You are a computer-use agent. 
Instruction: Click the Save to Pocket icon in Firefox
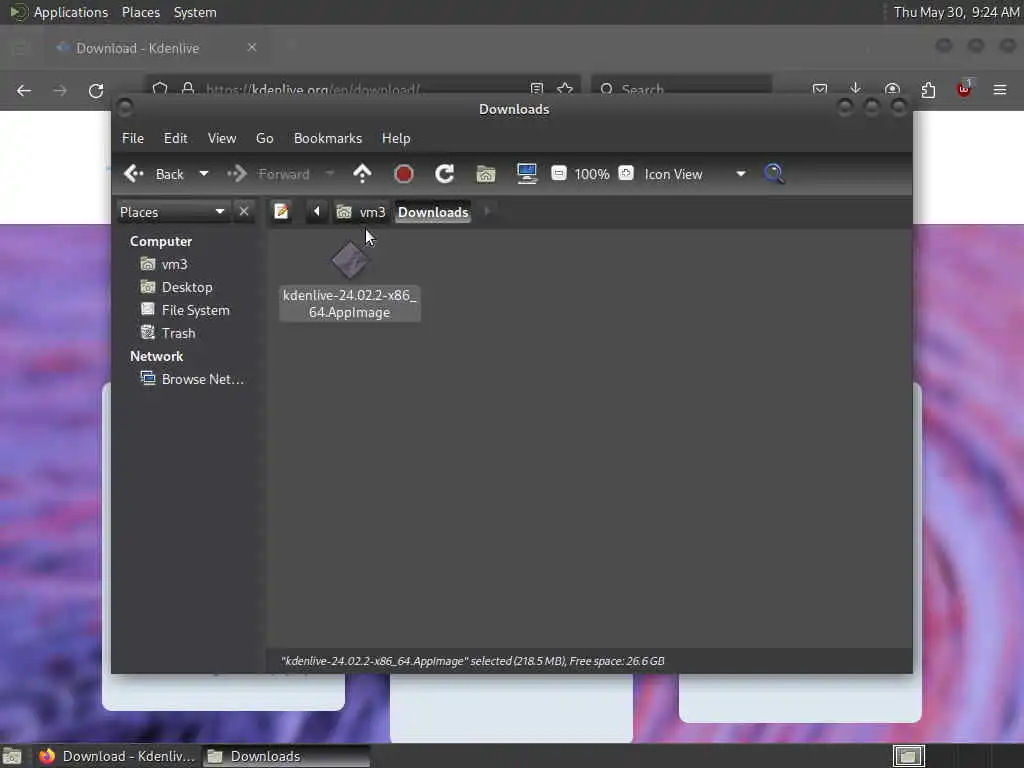click(x=820, y=89)
